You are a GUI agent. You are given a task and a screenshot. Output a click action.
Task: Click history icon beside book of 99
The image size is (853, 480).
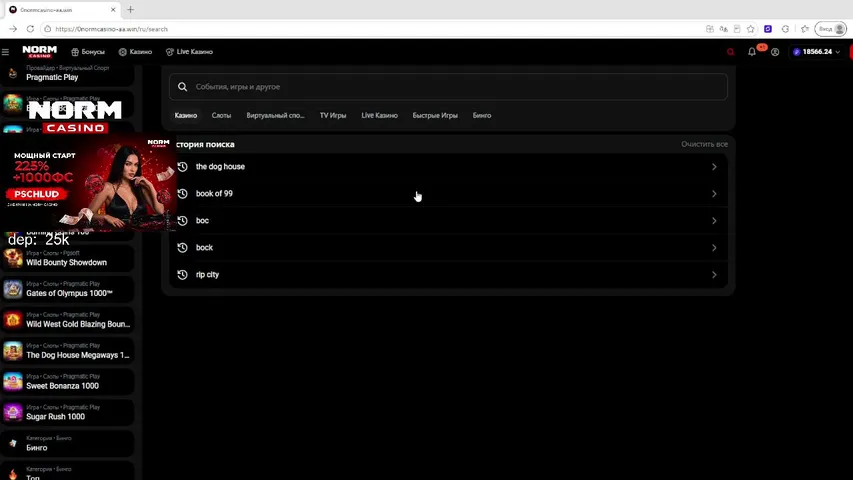183,194
